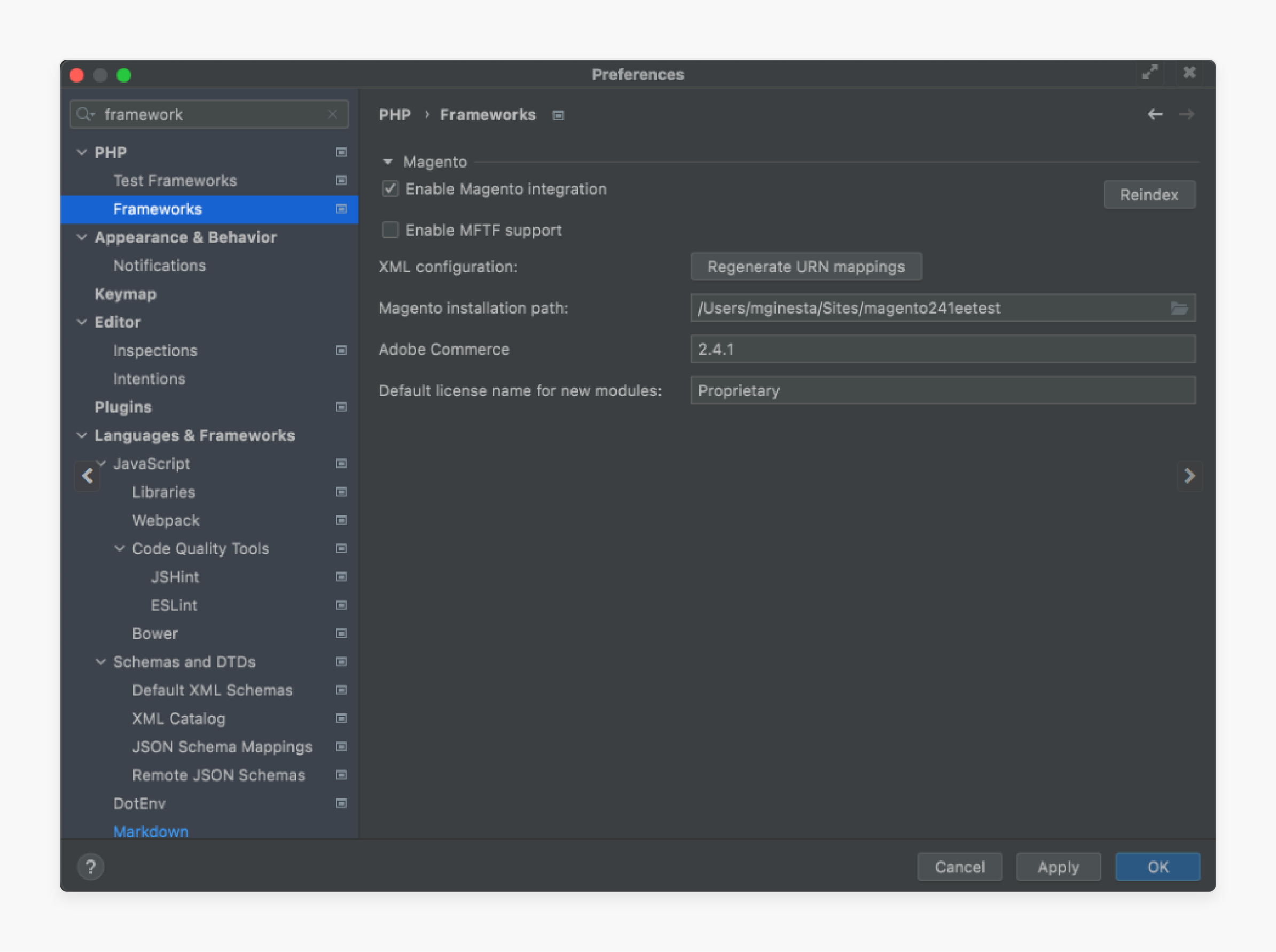The image size is (1276, 952).
Task: Focus the settings search field
Action: [x=209, y=114]
